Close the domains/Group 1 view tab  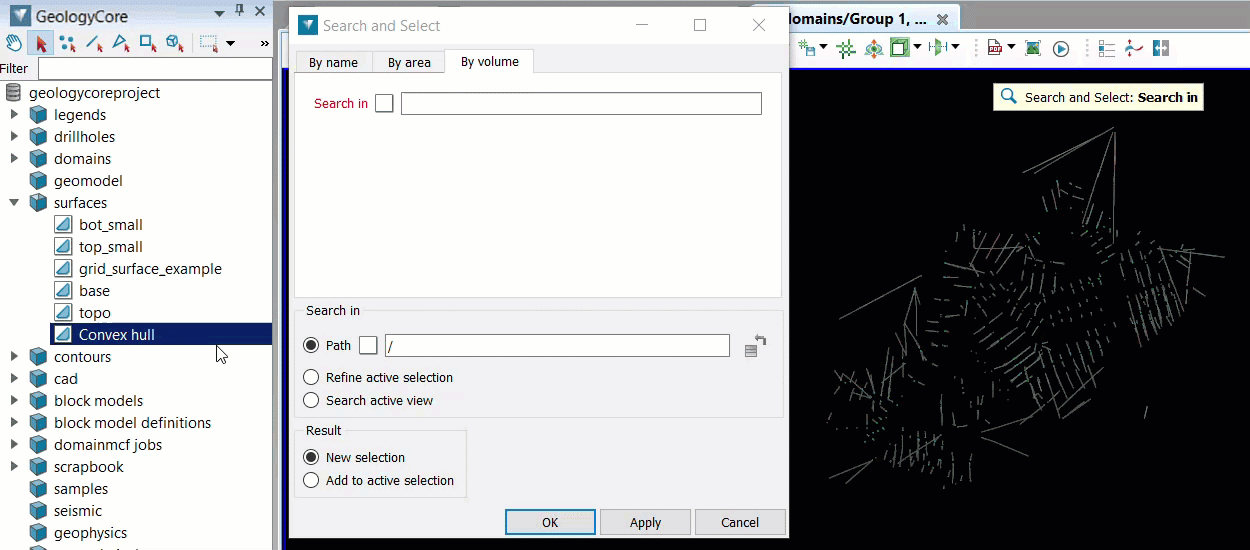pyautogui.click(x=942, y=19)
